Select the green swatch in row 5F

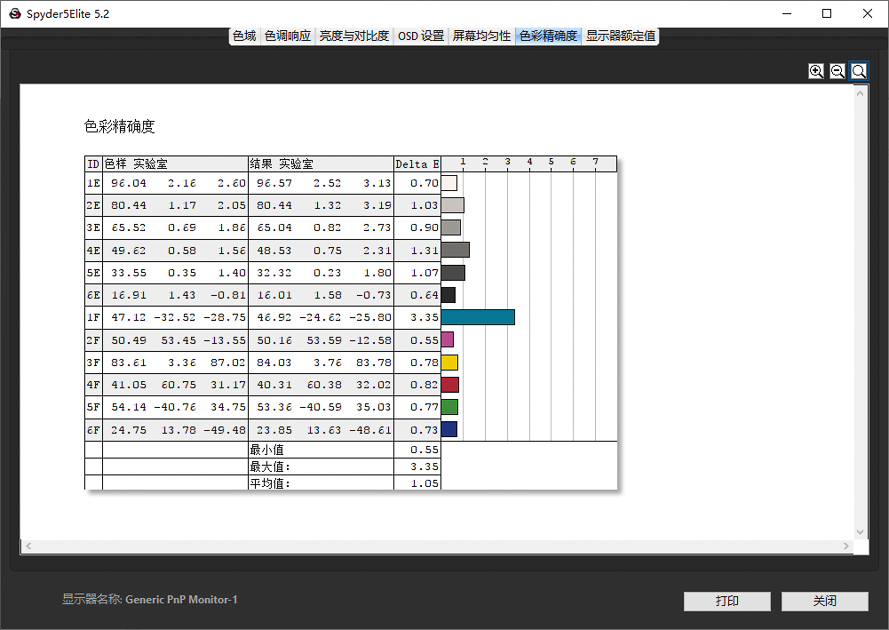[x=451, y=406]
